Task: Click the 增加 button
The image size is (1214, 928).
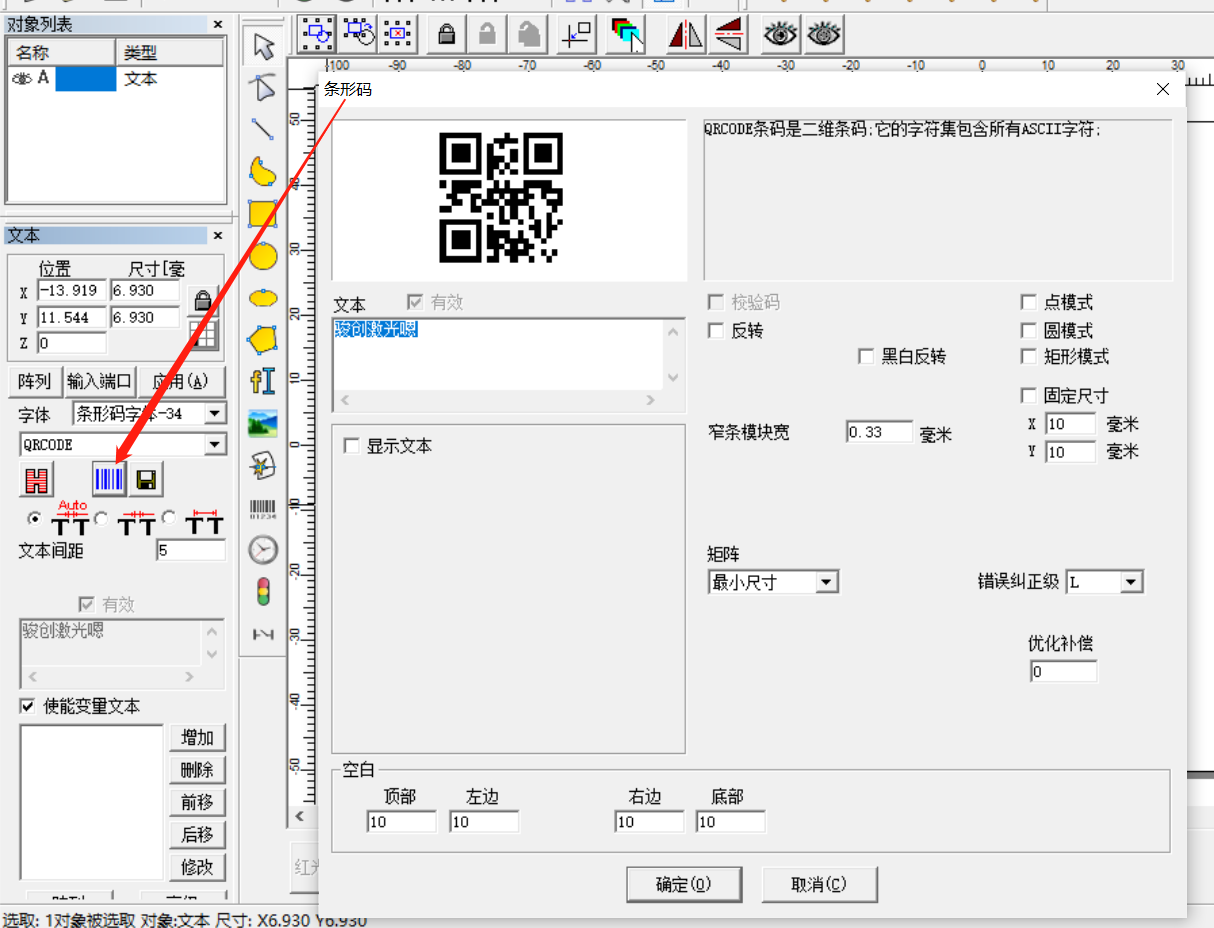Action: point(197,738)
